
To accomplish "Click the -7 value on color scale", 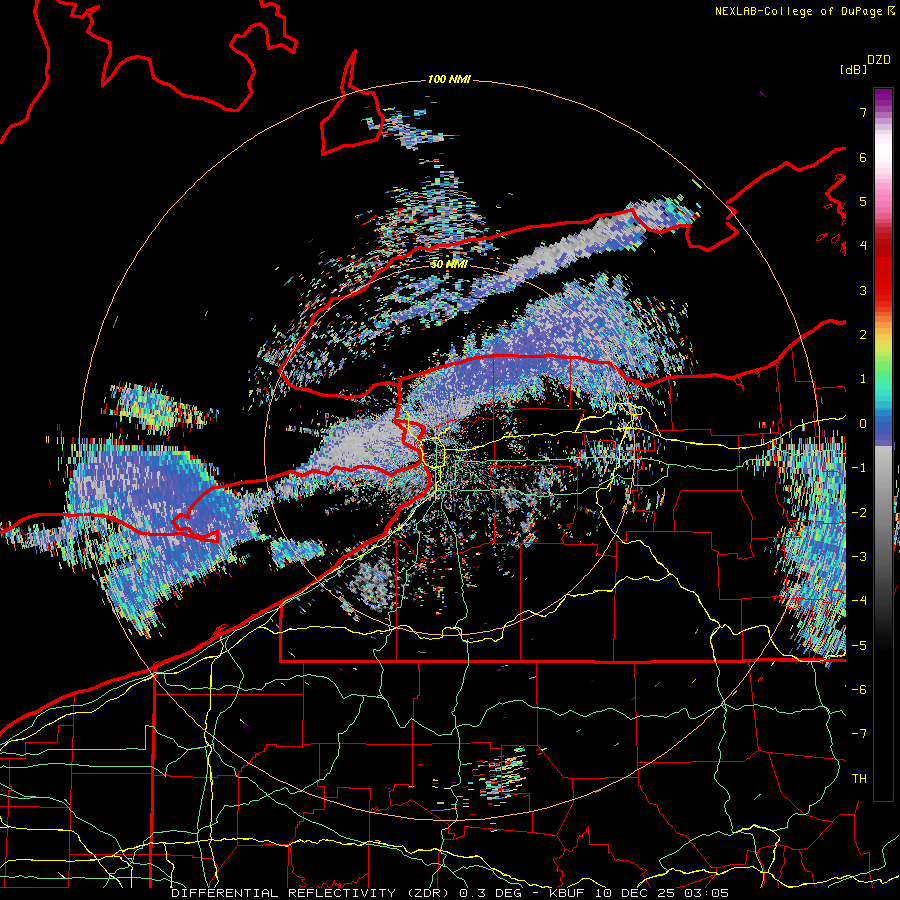I will (x=859, y=734).
